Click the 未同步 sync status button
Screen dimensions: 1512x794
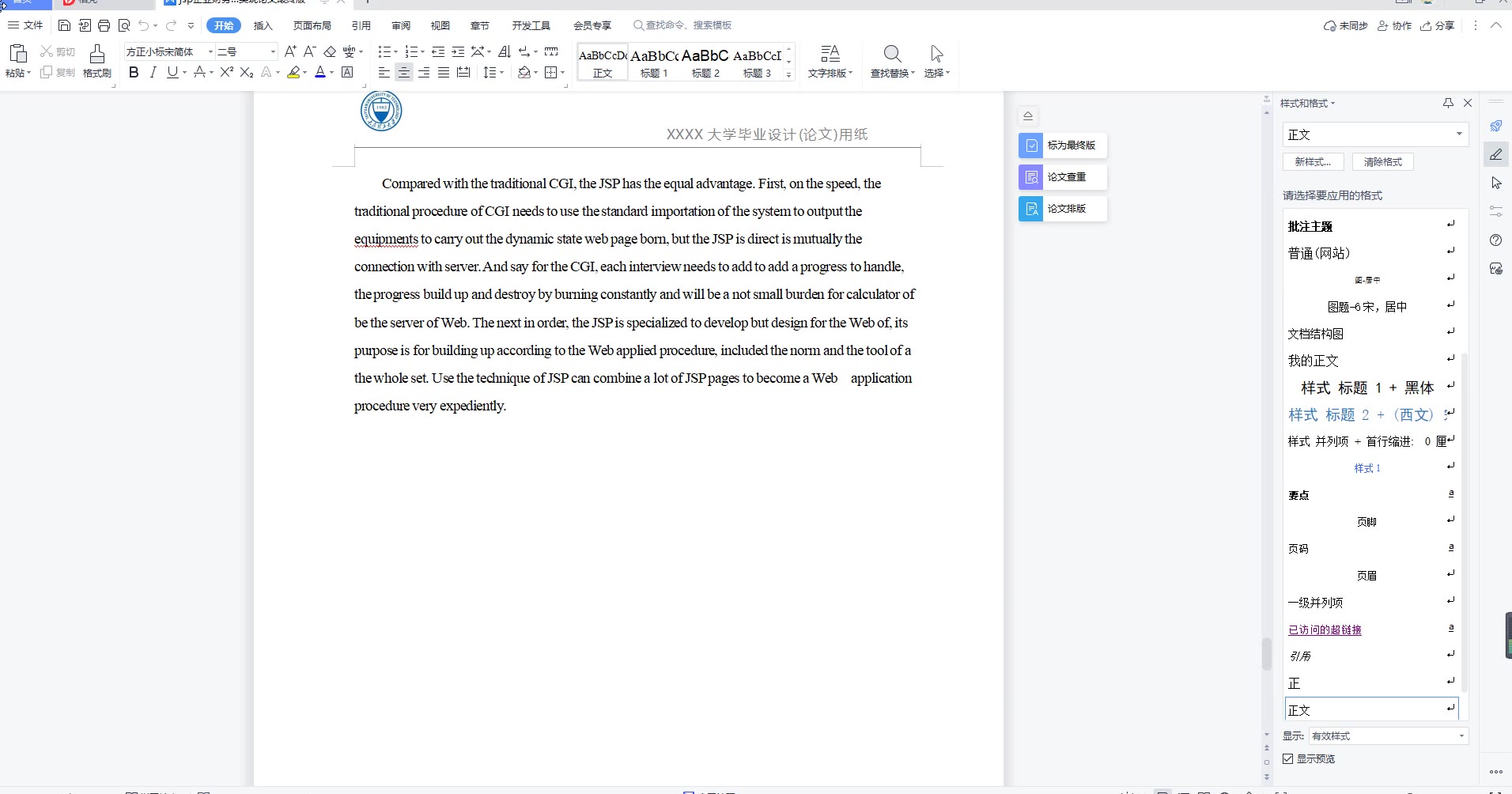coord(1345,25)
